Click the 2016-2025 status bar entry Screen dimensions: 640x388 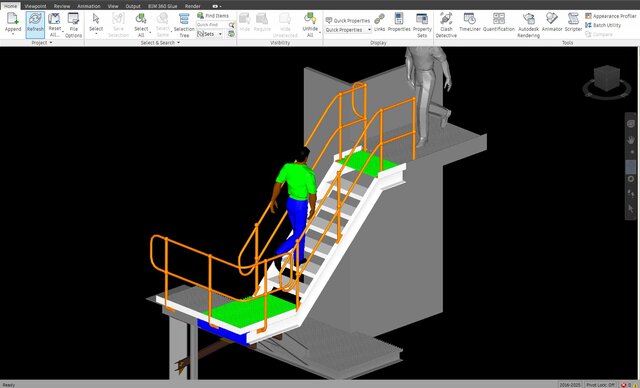click(571, 384)
